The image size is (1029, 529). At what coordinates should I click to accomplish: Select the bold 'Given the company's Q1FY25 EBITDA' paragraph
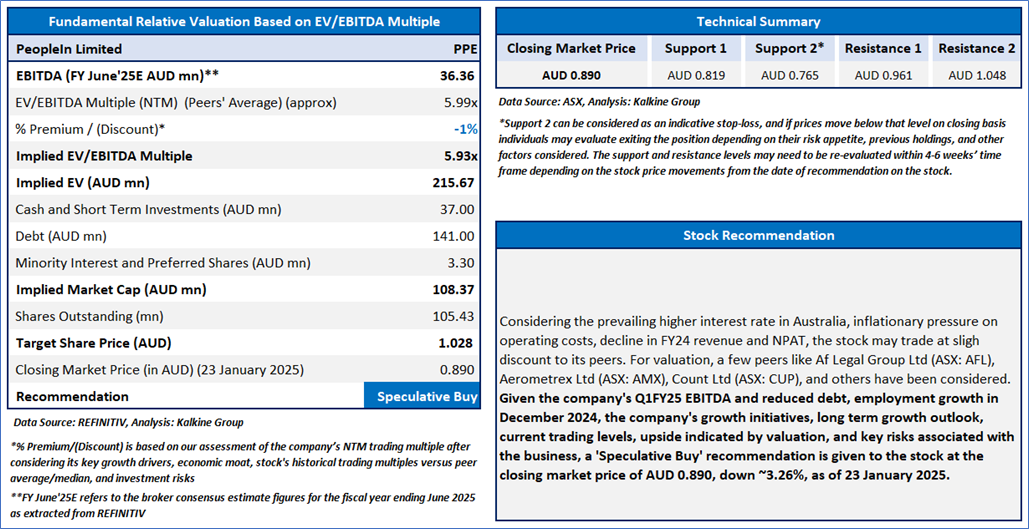click(x=758, y=436)
